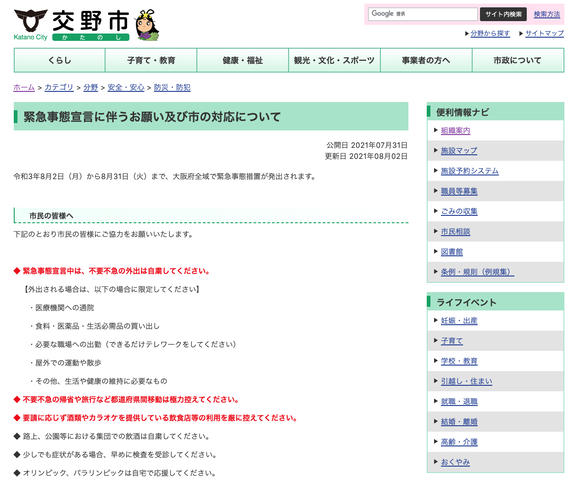Click triangle bullet next to 図書館
580x496 pixels.
tap(436, 252)
